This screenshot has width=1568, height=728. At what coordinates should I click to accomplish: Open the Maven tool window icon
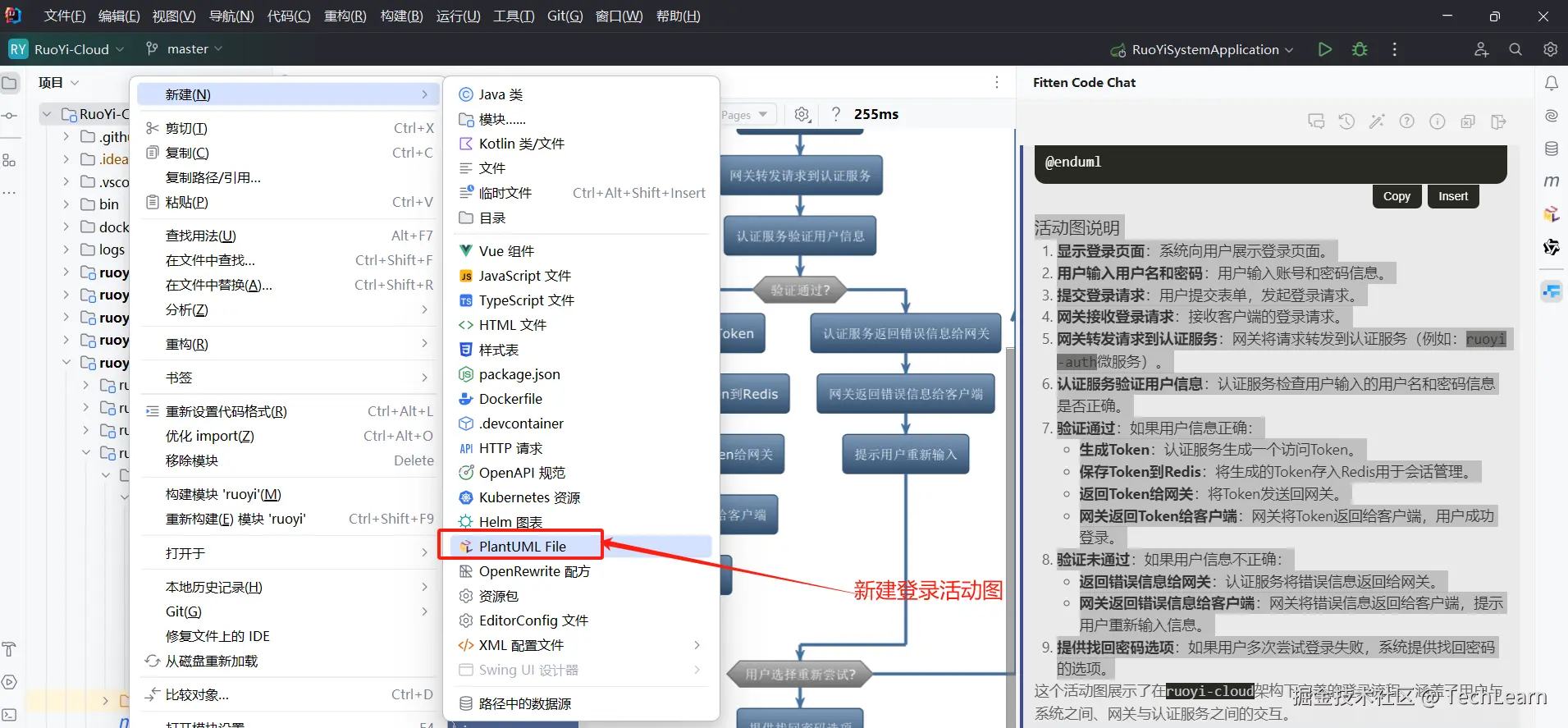1551,181
